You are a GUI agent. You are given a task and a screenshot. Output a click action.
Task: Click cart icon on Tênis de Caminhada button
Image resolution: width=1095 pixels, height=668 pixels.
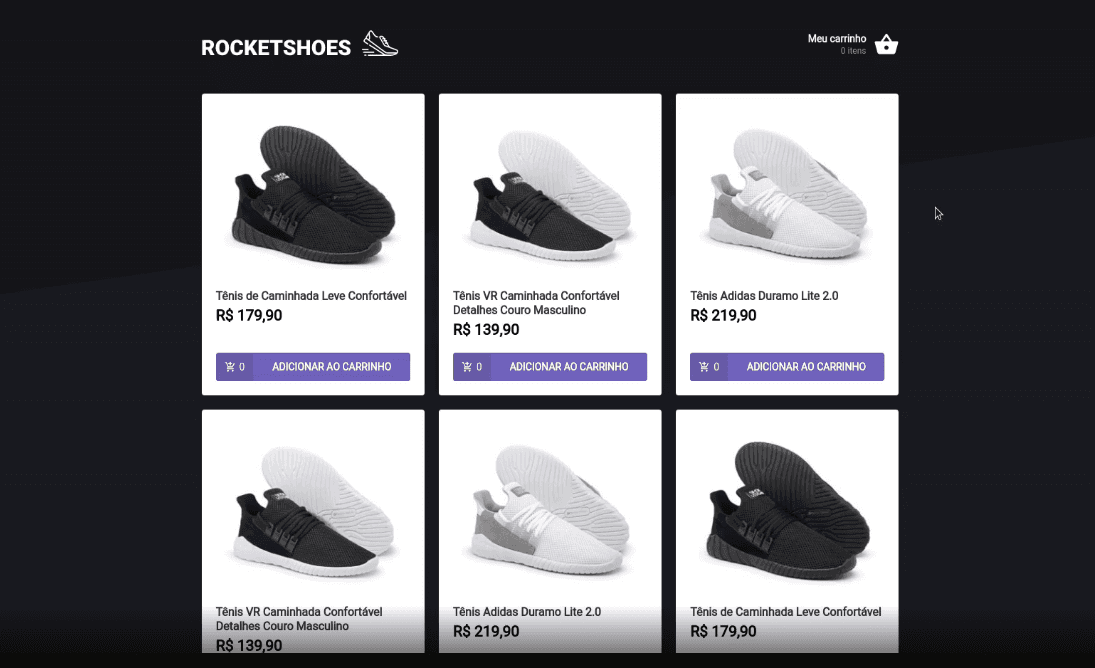tap(231, 367)
